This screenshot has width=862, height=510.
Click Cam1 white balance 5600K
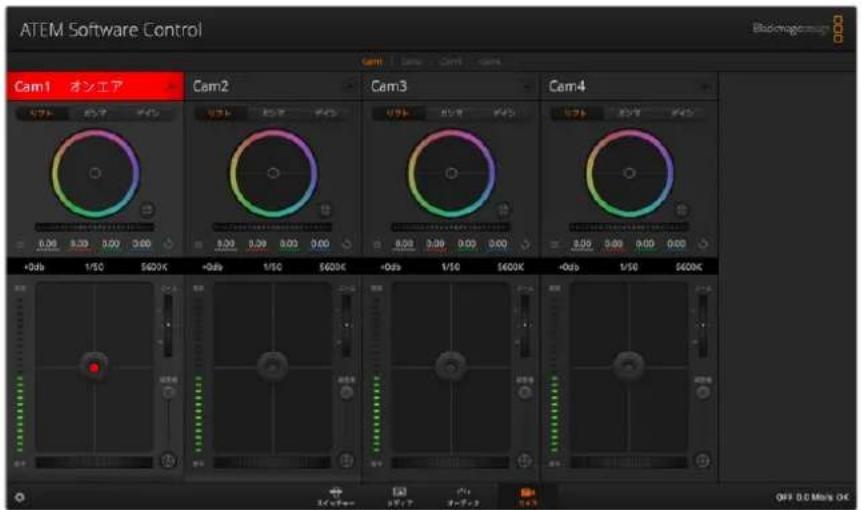[x=154, y=267]
